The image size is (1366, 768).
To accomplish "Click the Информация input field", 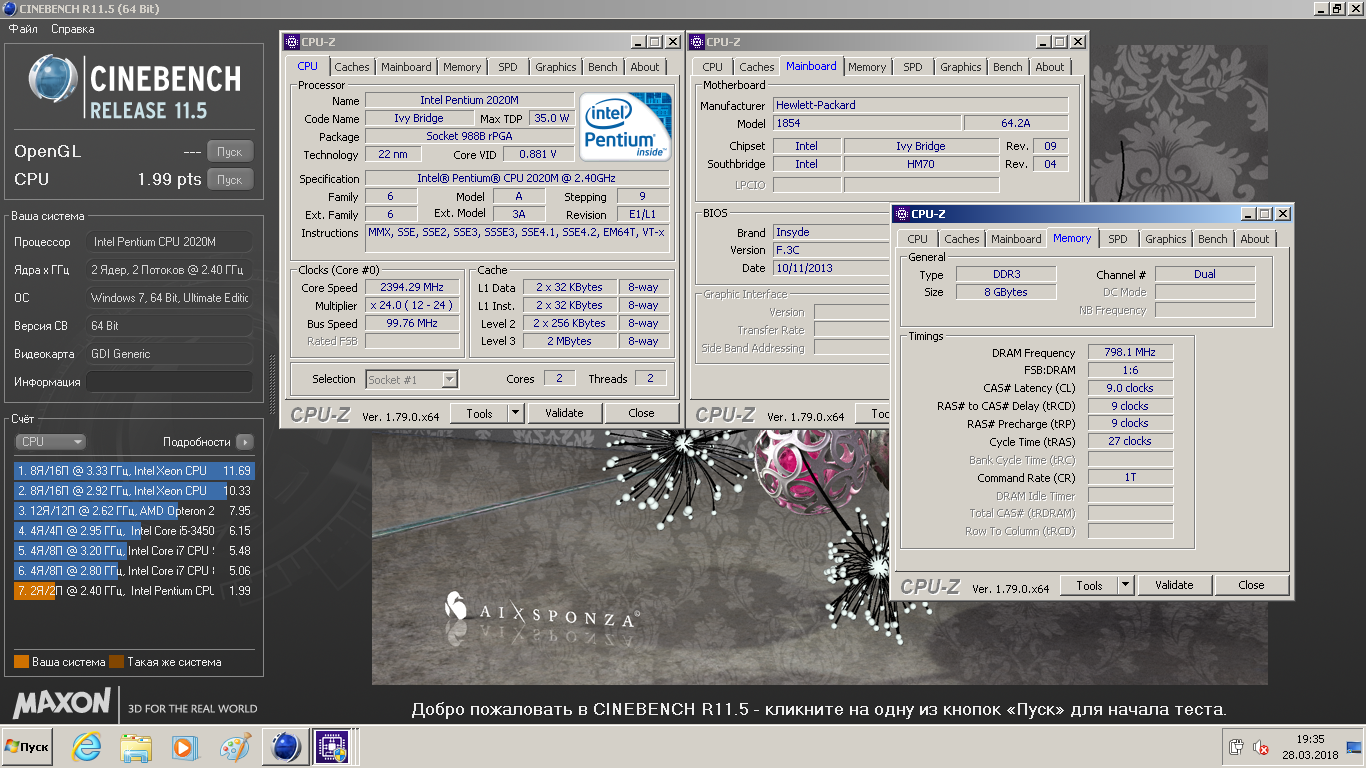I will point(169,382).
